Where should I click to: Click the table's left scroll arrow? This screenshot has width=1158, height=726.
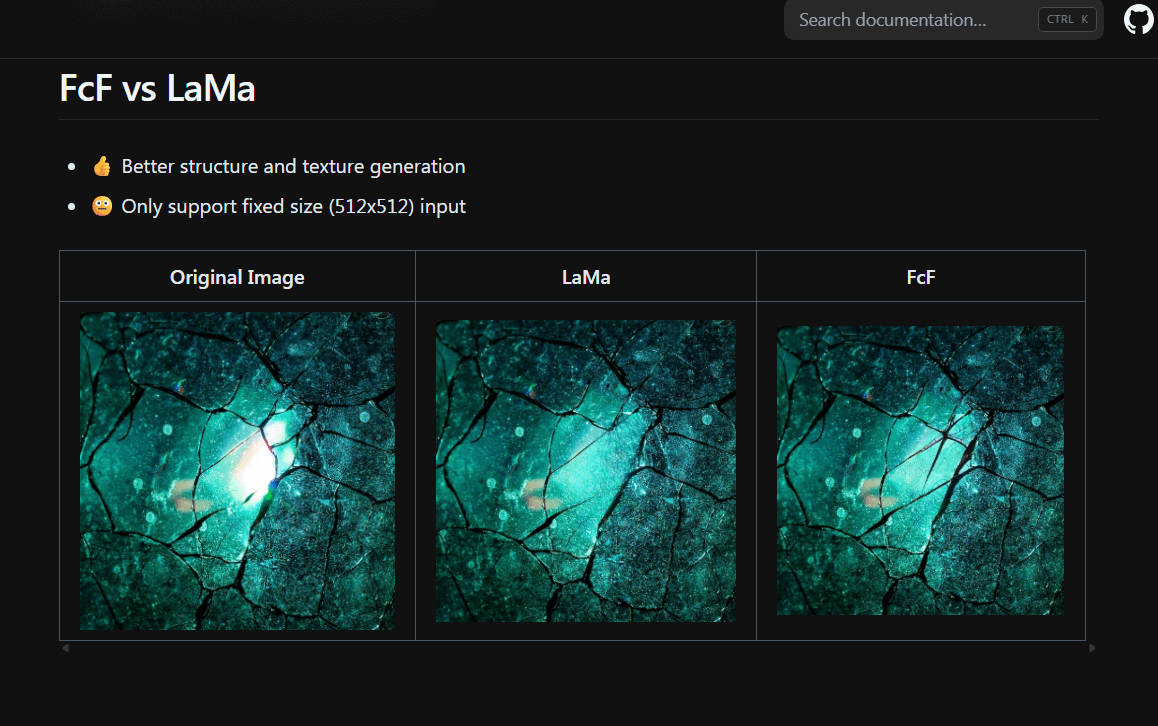pos(66,648)
